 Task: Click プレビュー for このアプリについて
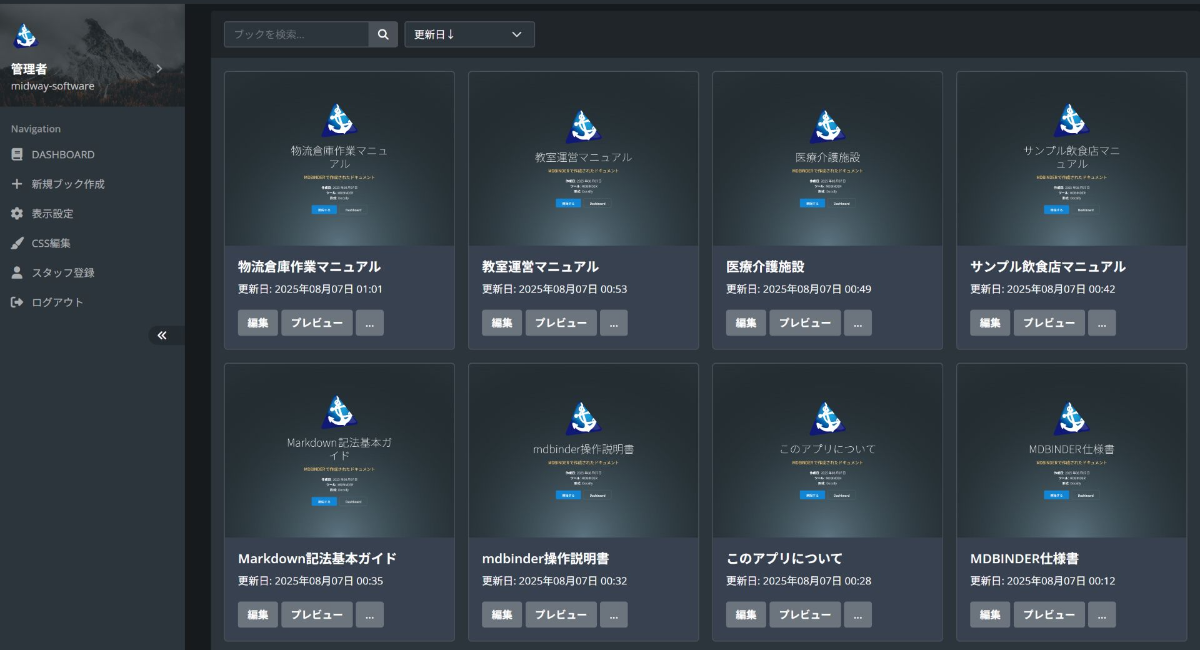(x=805, y=615)
